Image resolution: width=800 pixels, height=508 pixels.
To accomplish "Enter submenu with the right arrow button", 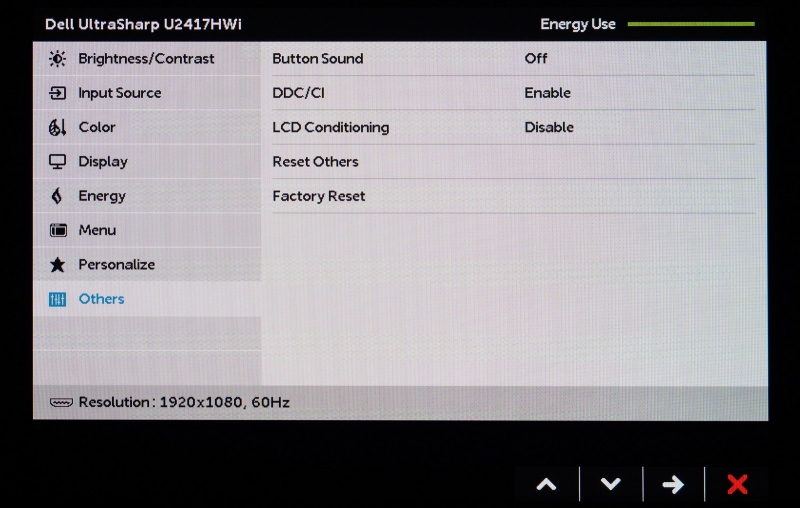I will click(x=673, y=484).
